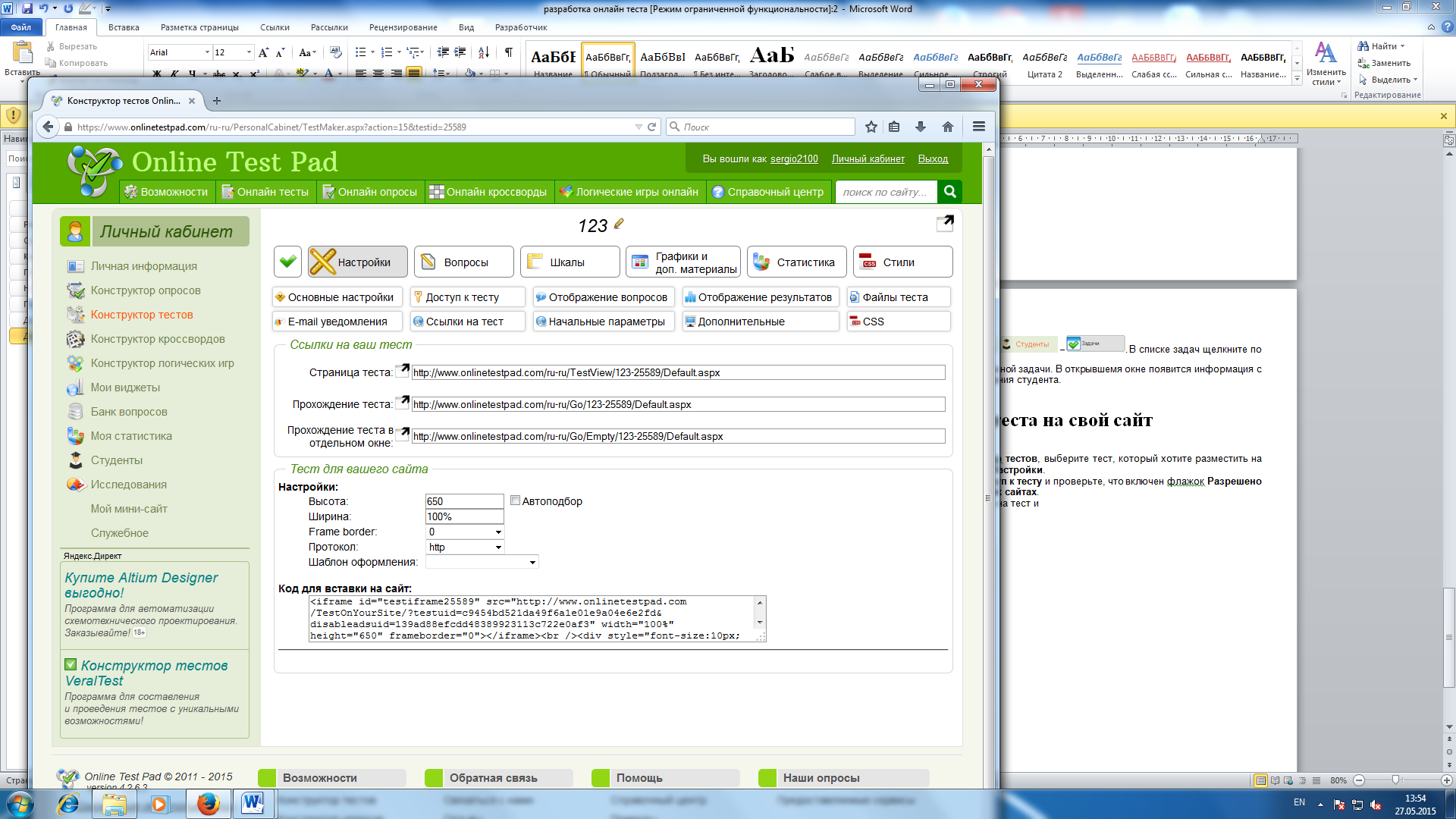Reload the page in the browser
The height and width of the screenshot is (819, 1456).
click(x=651, y=127)
